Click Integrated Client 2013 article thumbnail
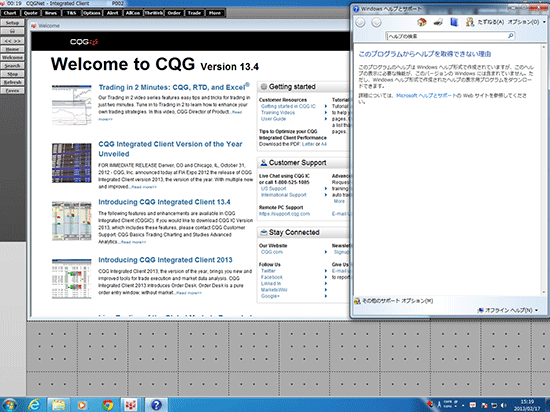Image resolution: width=550 pixels, height=412 pixels. pyautogui.click(x=72, y=279)
